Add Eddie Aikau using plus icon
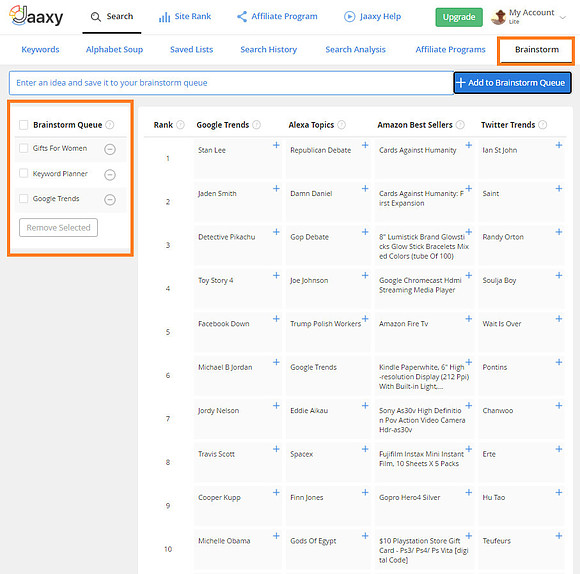Viewport: 580px width, 574px height. click(365, 405)
